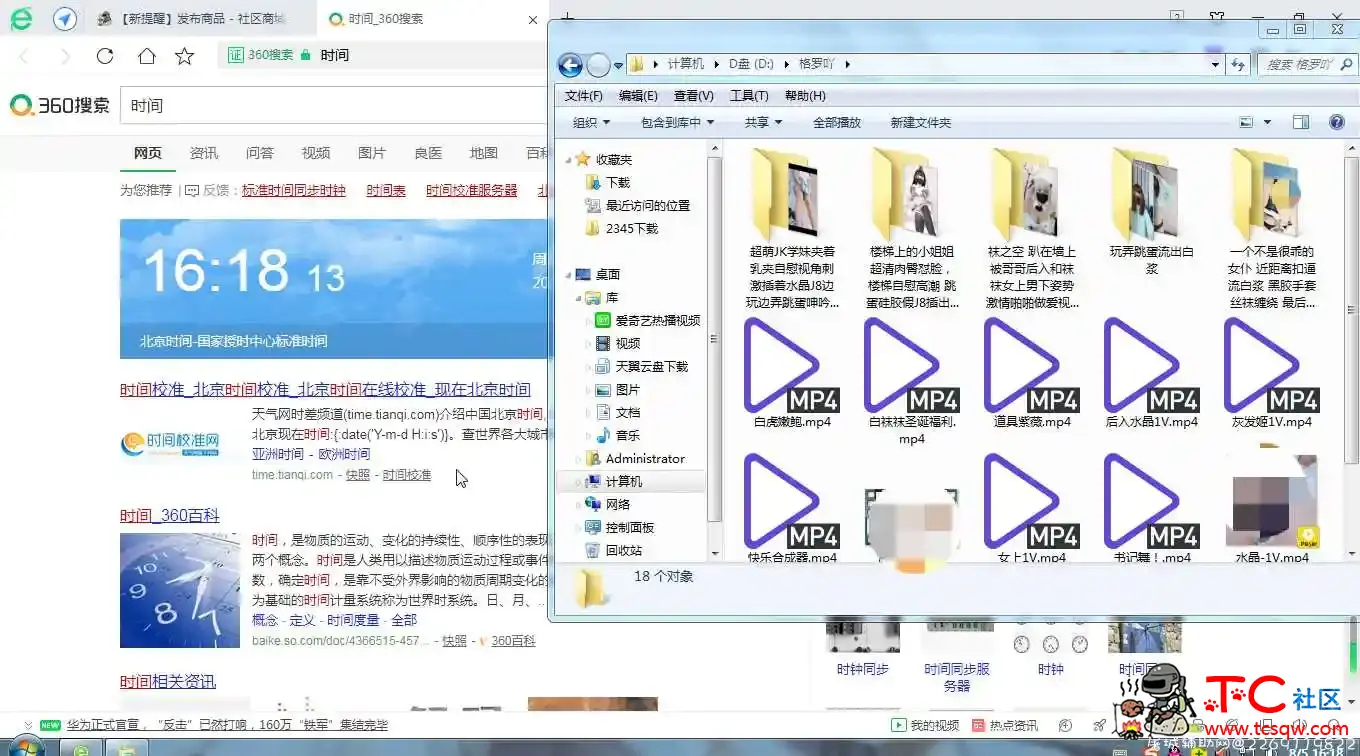Open the 360 browser logo menu

(x=21, y=19)
